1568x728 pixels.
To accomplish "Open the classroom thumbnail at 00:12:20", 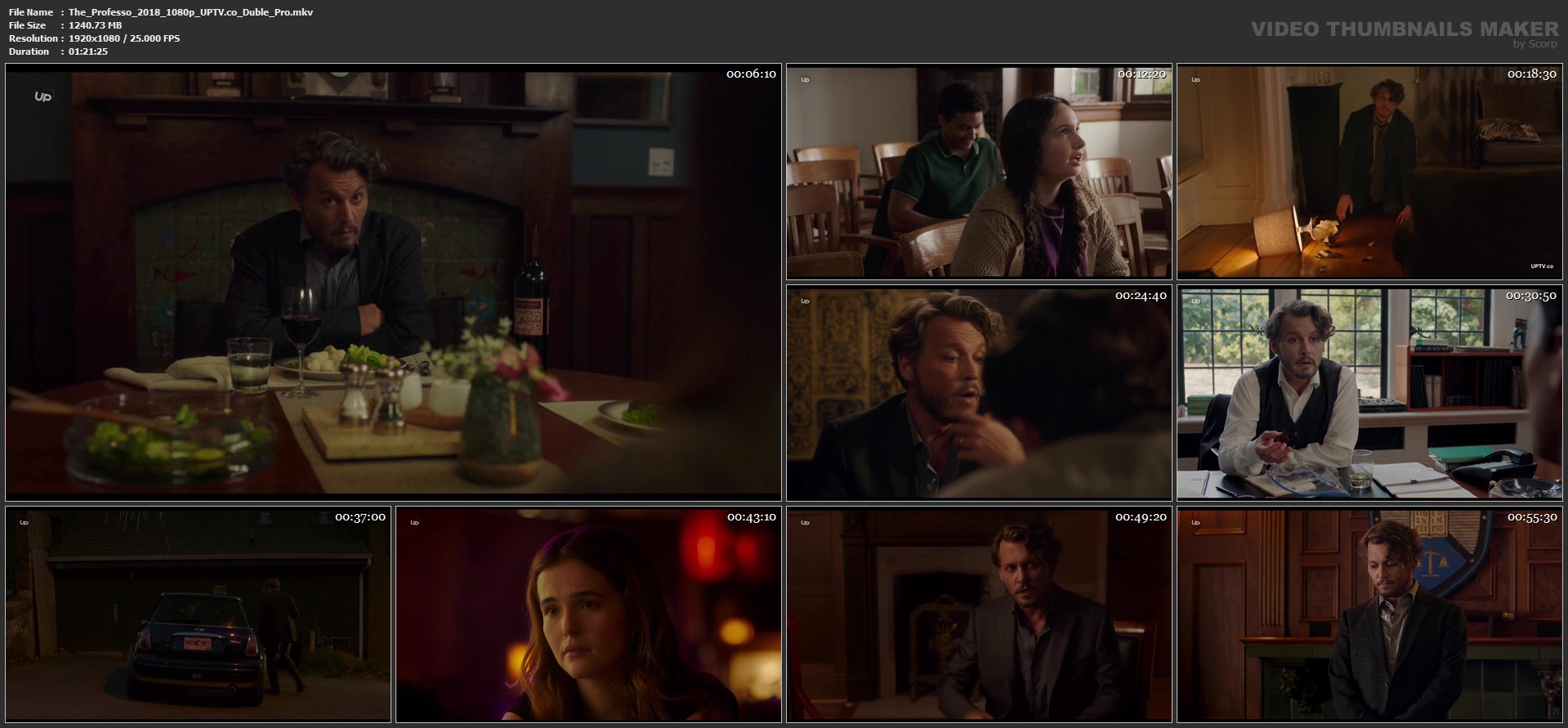I will coord(979,172).
